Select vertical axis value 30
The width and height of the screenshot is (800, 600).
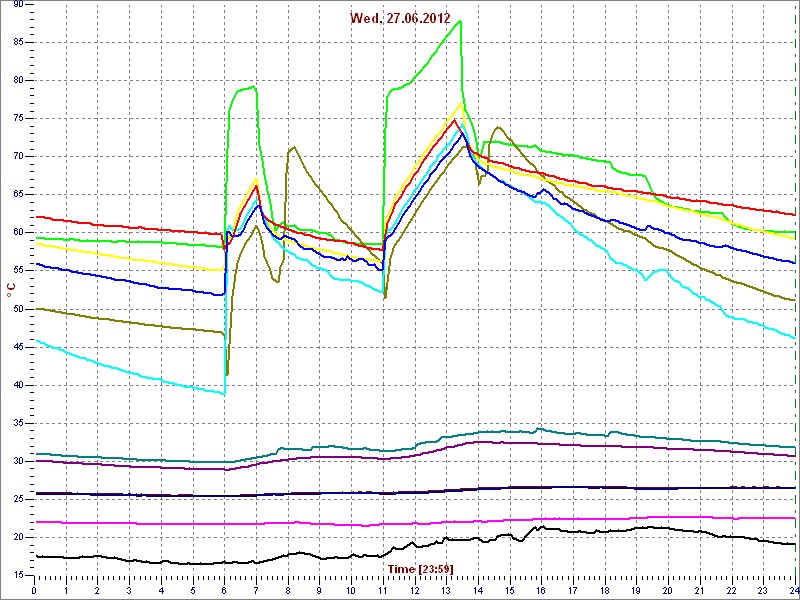pos(18,461)
